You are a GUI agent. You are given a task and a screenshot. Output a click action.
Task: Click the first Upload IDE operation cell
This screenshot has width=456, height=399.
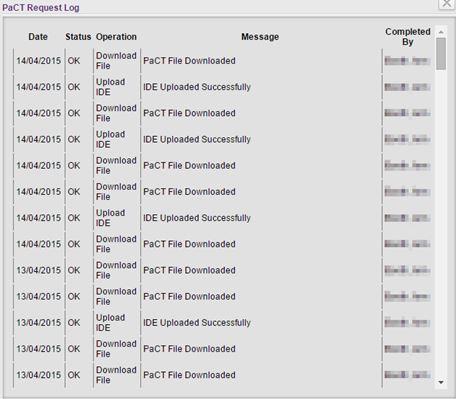coord(111,87)
